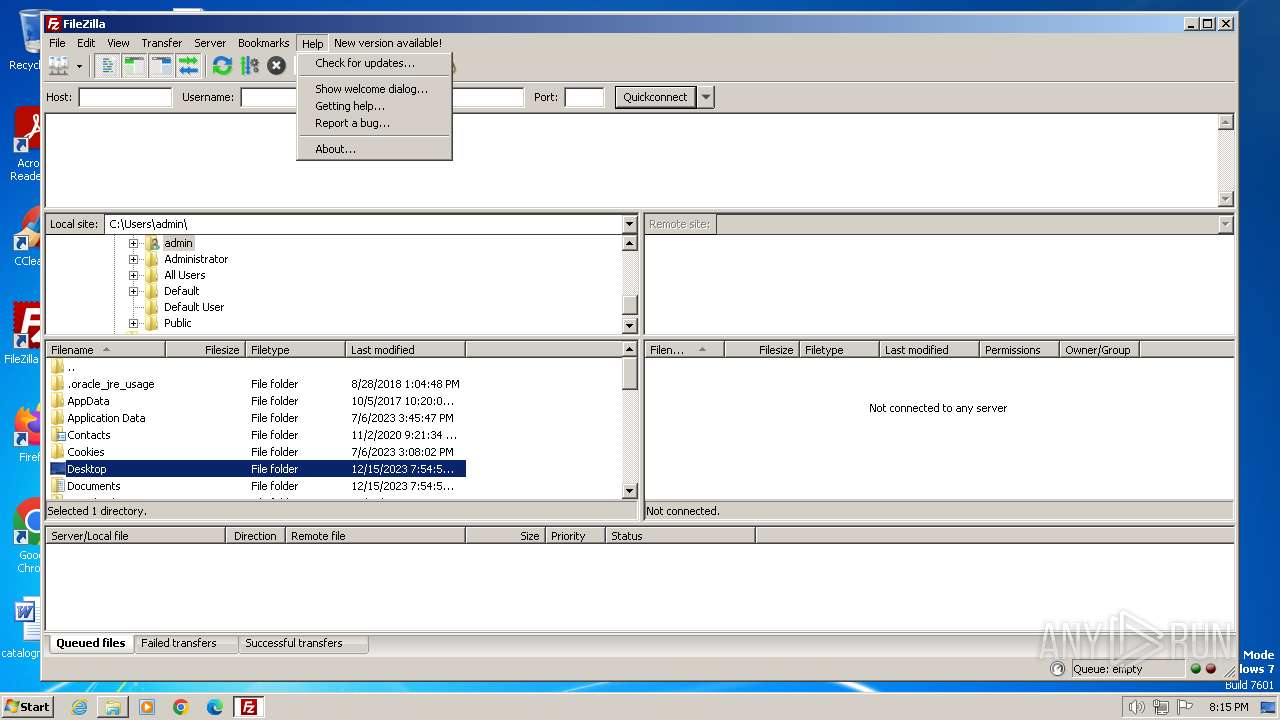The height and width of the screenshot is (720, 1280).
Task: Choose Check for updates
Action: point(375,63)
